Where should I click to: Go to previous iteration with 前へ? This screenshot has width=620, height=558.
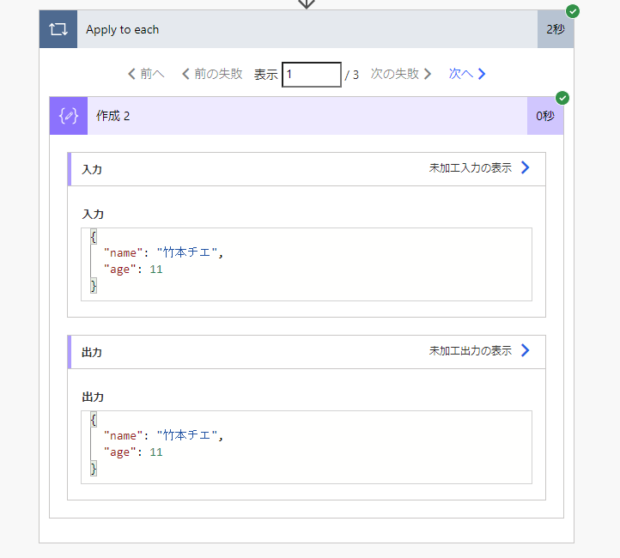point(146,74)
